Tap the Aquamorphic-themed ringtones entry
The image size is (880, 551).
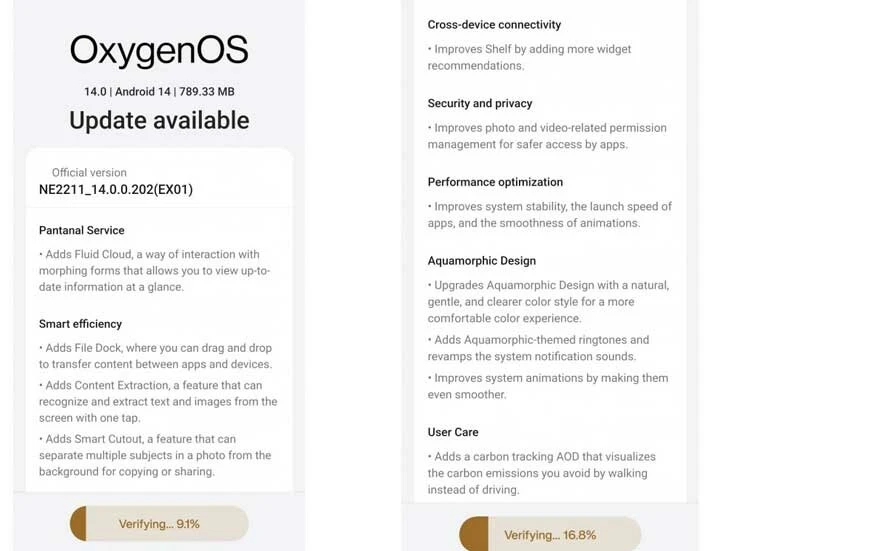[x=538, y=348]
